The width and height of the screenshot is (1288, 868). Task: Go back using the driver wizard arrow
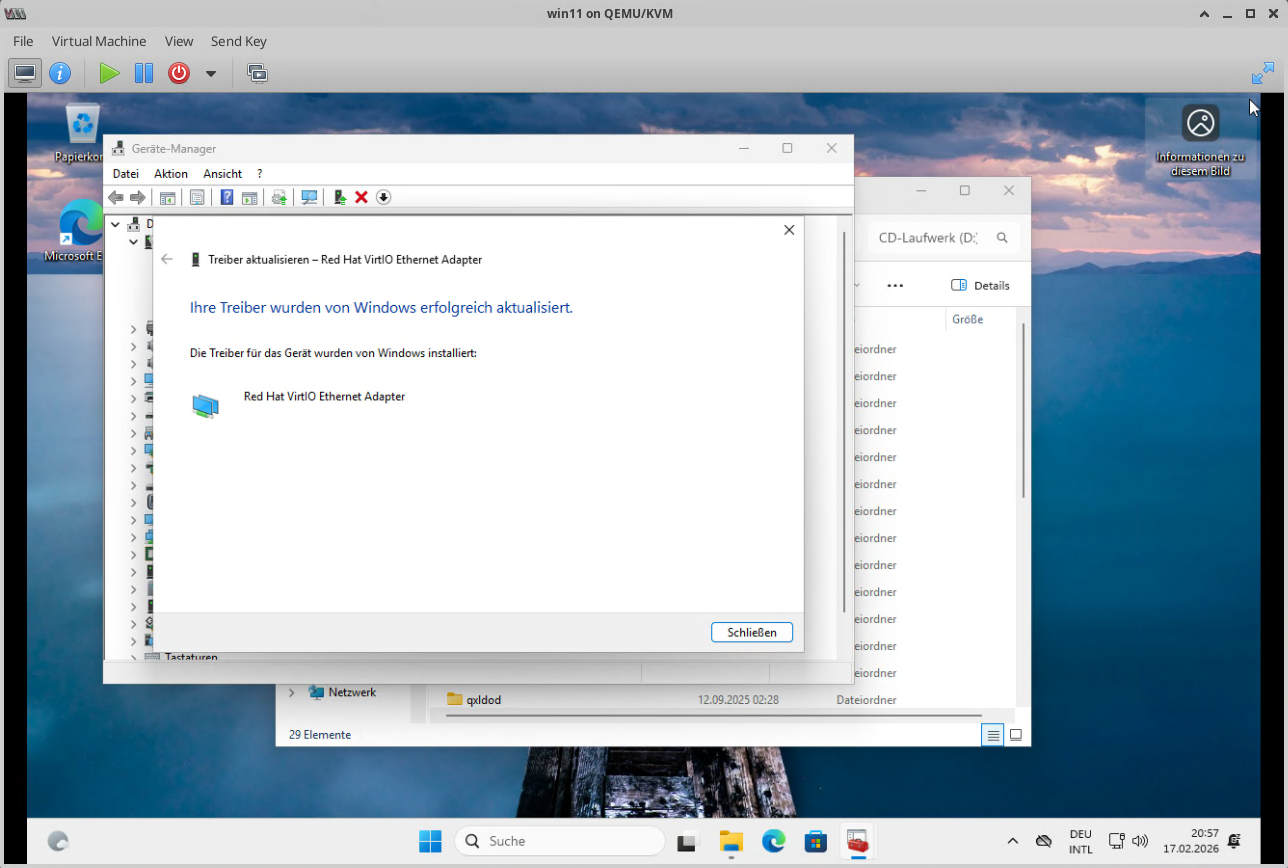(167, 259)
